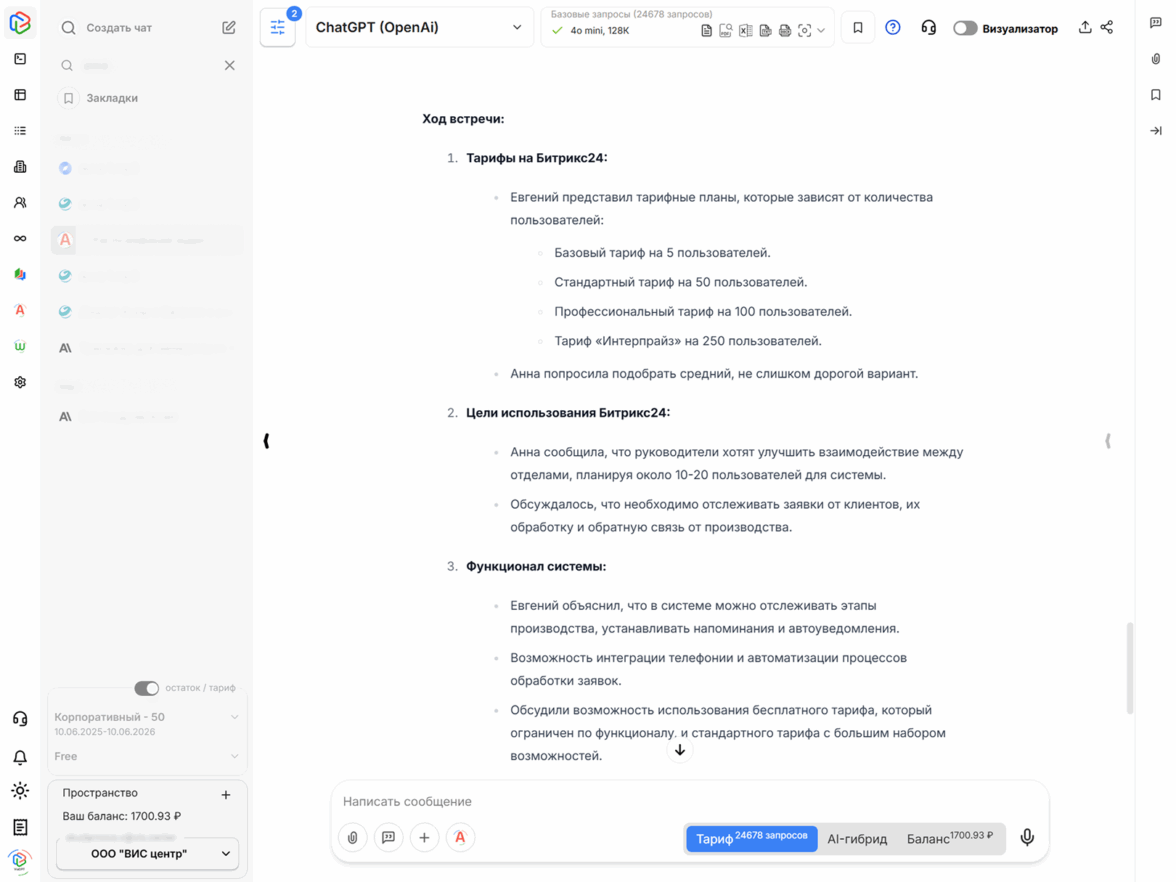Select the AI-гибрид tab
The width and height of the screenshot is (1176, 882).
pyautogui.click(x=857, y=839)
